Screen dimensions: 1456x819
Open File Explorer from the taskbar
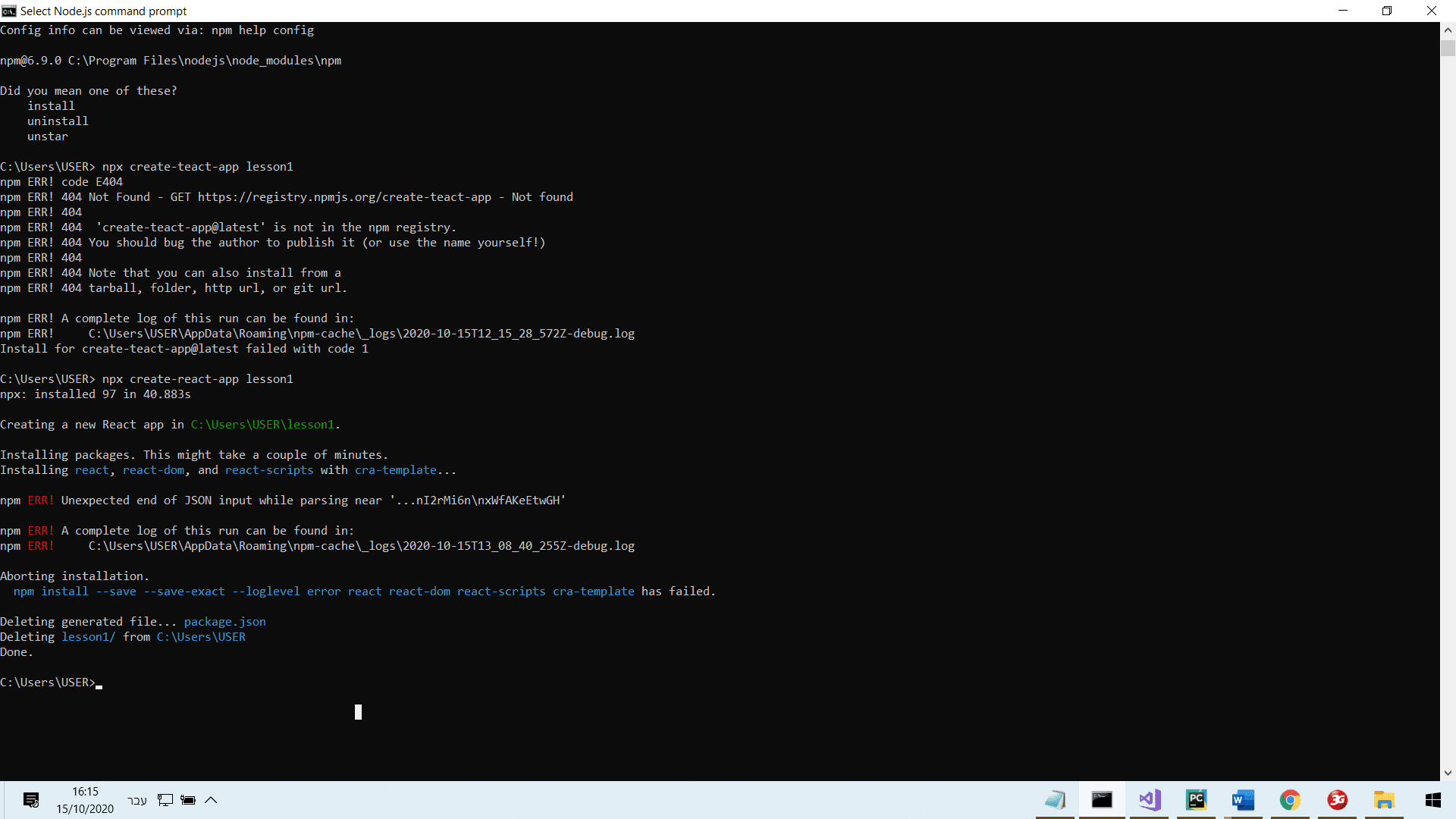point(1384,800)
